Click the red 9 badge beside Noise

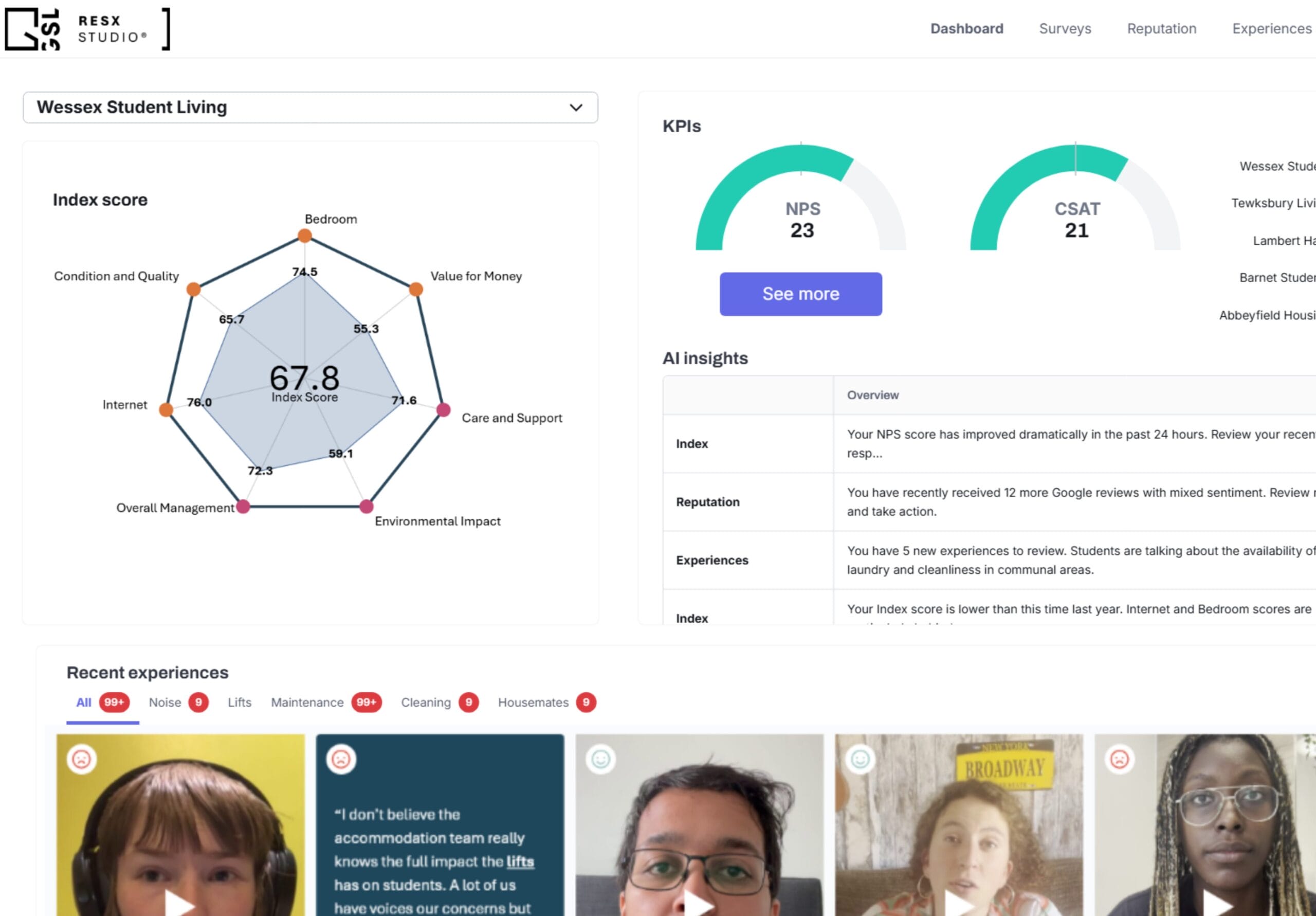198,703
